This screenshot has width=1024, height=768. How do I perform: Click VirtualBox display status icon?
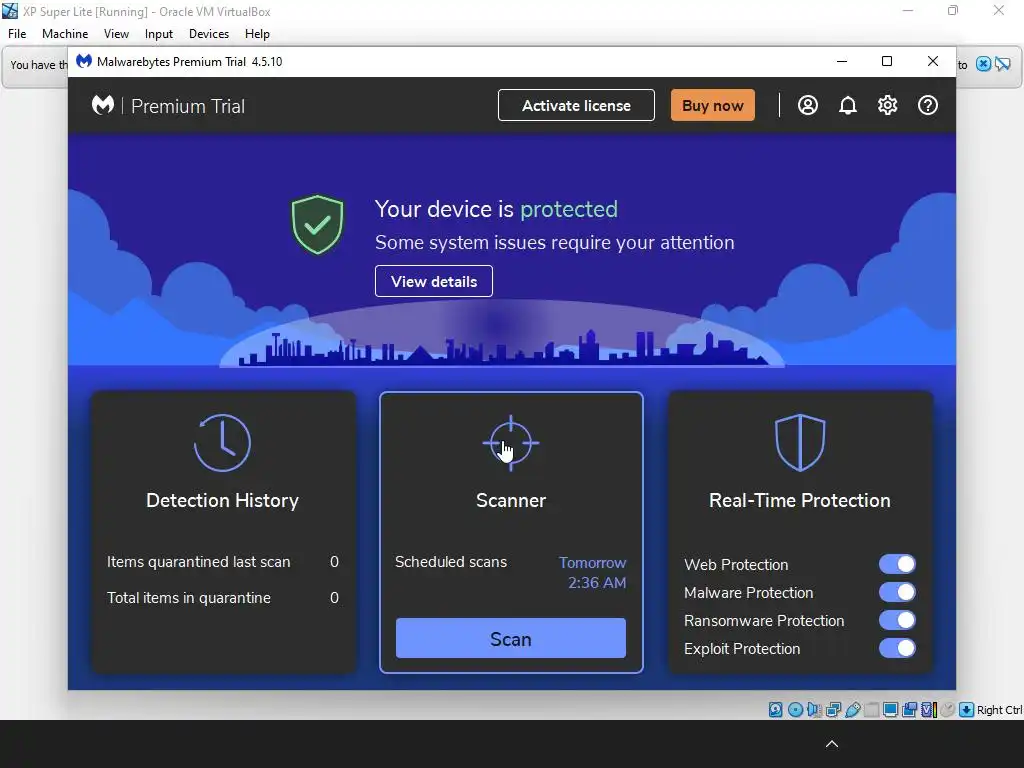890,710
